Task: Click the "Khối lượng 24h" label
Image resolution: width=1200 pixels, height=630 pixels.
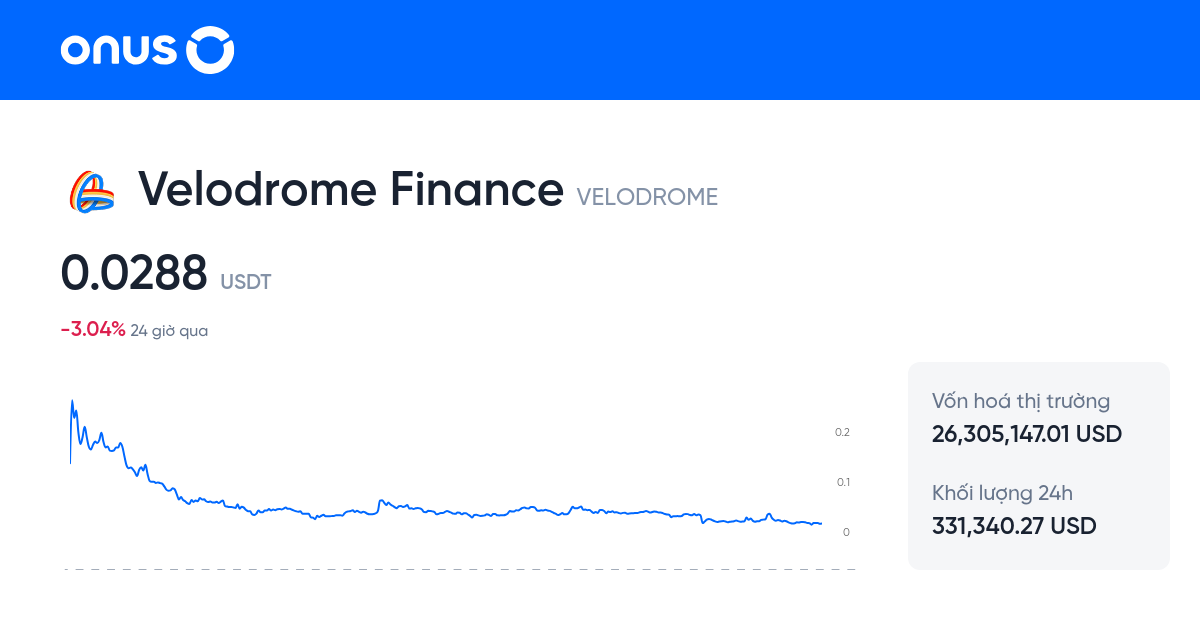Action: pyautogui.click(x=1002, y=493)
